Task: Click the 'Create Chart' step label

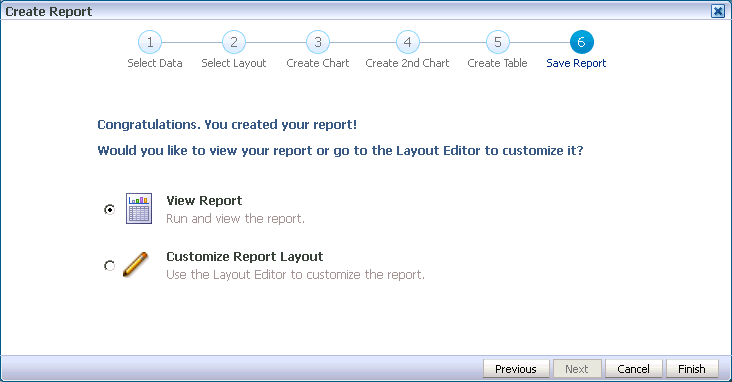Action: click(318, 63)
